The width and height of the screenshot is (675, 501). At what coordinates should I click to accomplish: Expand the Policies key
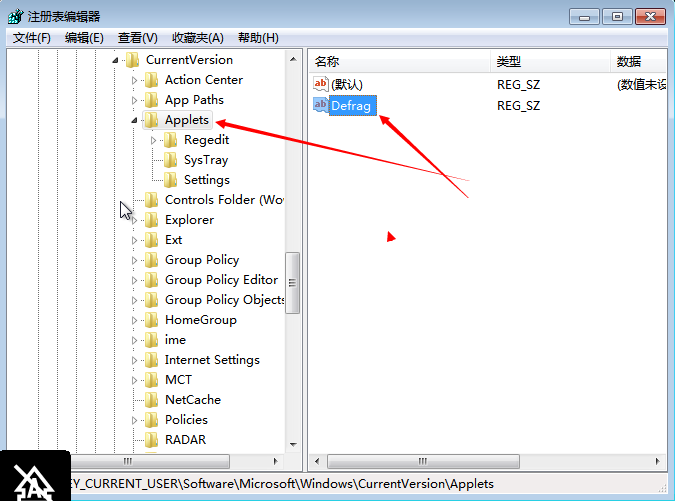click(x=134, y=421)
